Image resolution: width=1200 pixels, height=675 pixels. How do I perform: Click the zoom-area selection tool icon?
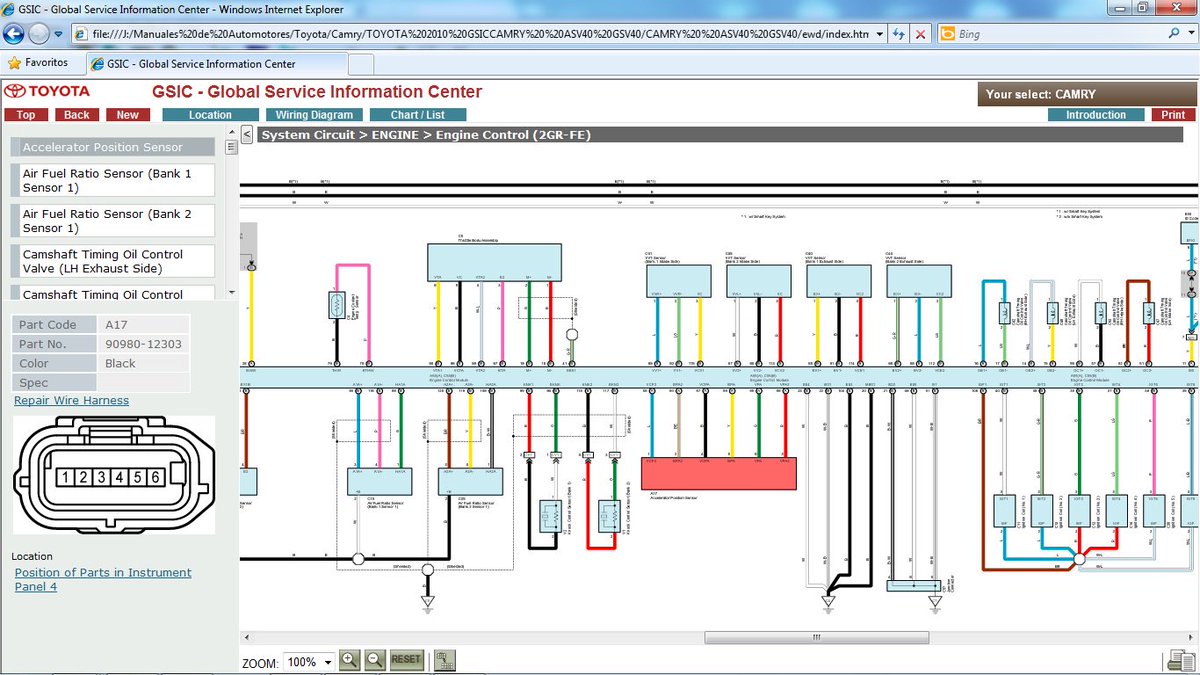(445, 660)
